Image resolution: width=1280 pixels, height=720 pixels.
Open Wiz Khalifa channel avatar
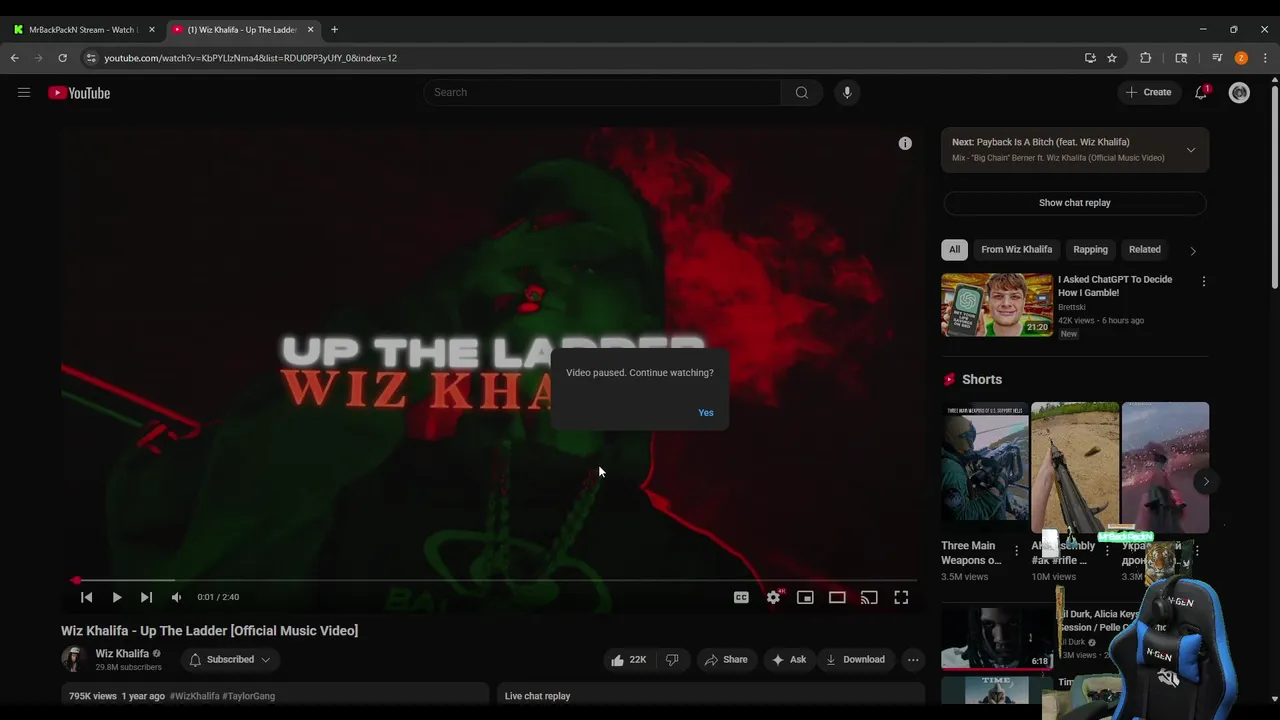coord(73,659)
